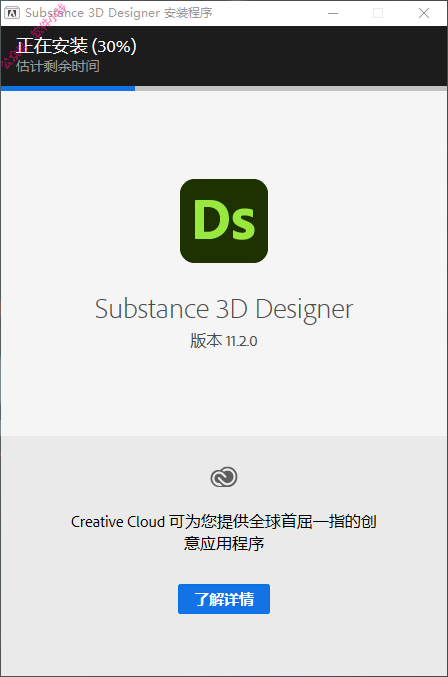448x677 pixels.
Task: Click the 估计剩余时间 remaining time label
Action: click(x=58, y=66)
